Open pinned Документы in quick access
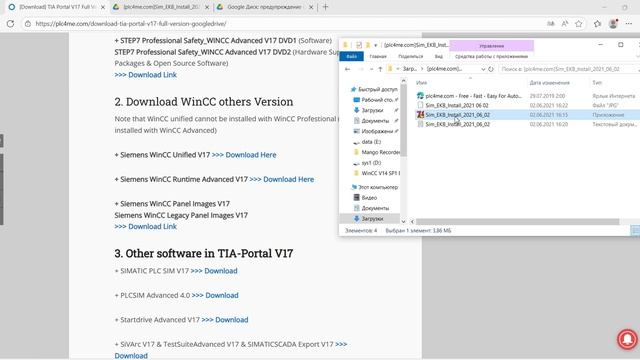The height and width of the screenshot is (360, 640). click(x=375, y=121)
